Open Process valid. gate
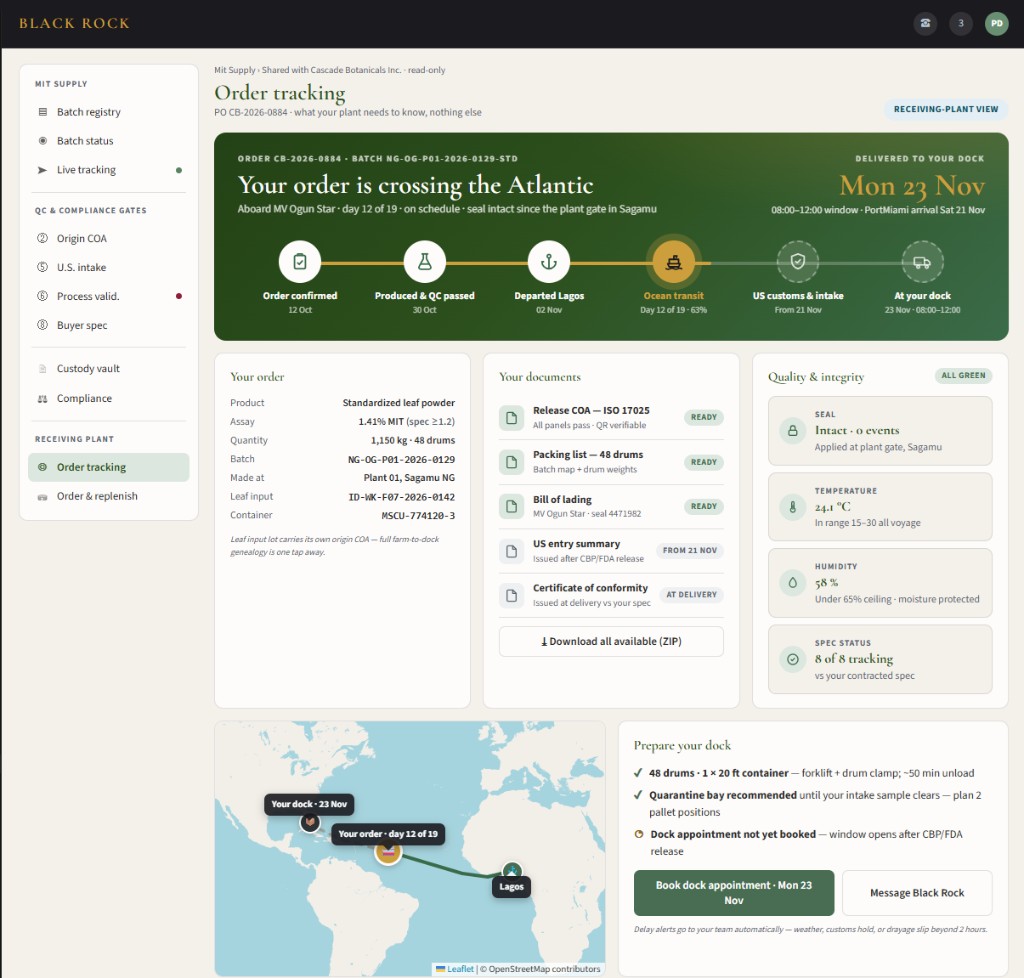This screenshot has width=1024, height=978. [x=108, y=296]
